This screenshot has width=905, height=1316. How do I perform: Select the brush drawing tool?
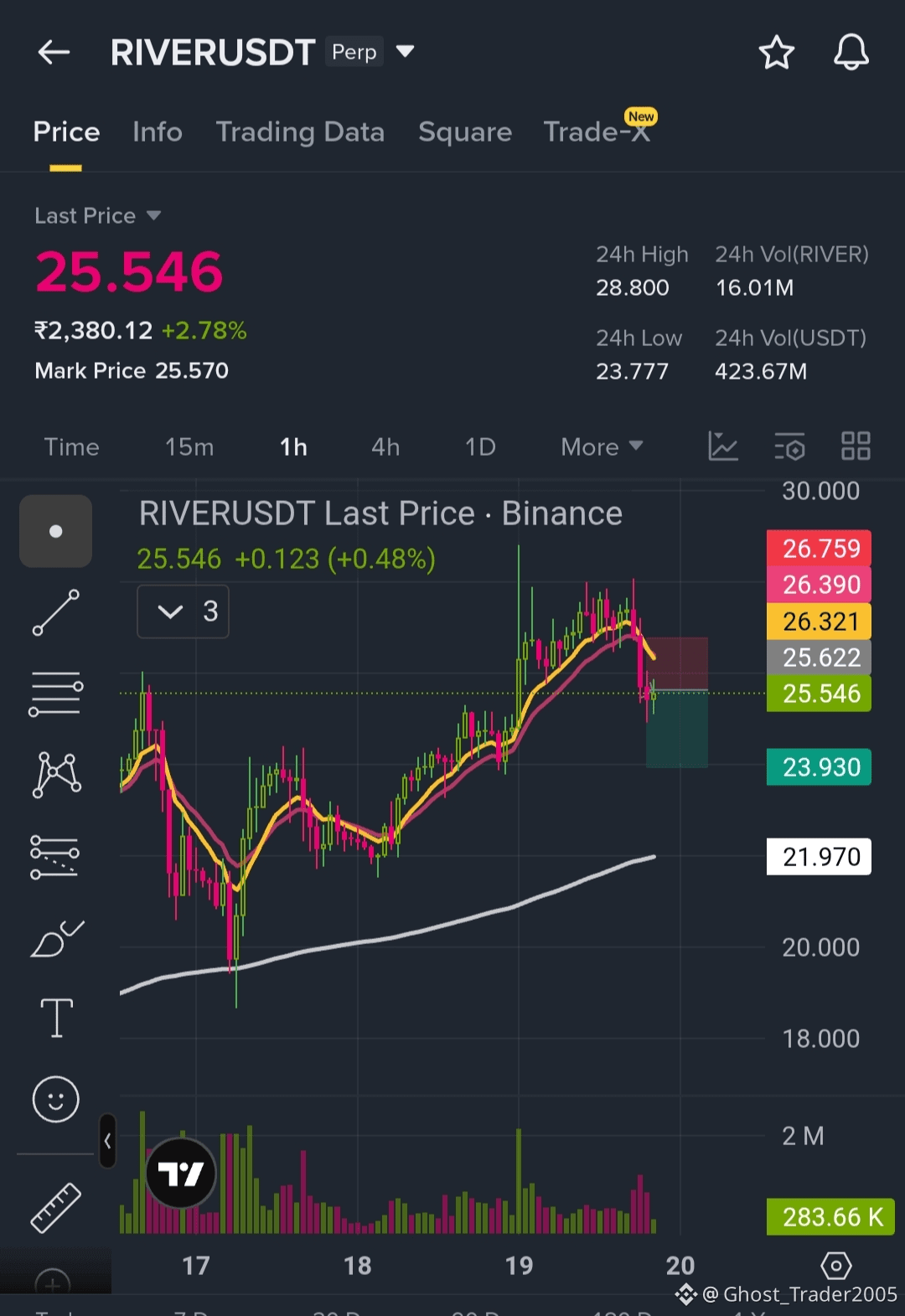pyautogui.click(x=56, y=938)
